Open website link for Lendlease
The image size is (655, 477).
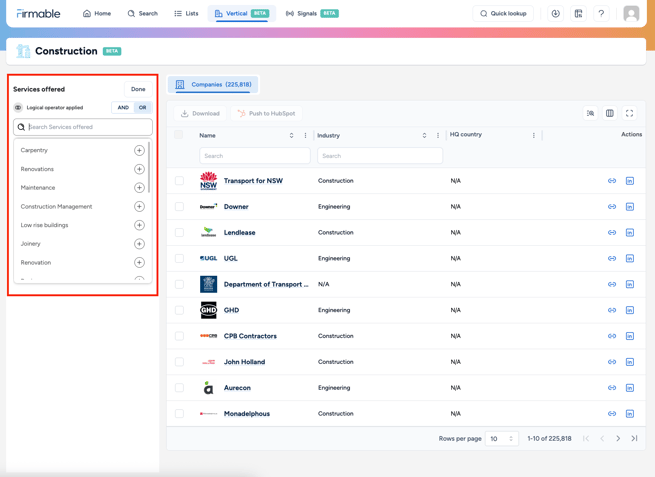(612, 233)
